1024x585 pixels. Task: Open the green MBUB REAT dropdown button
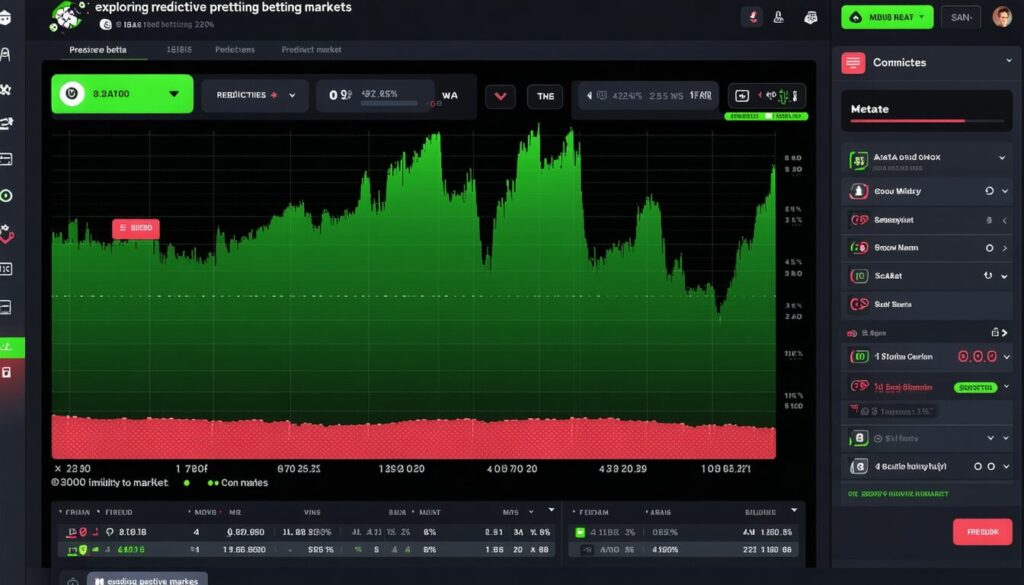click(887, 18)
